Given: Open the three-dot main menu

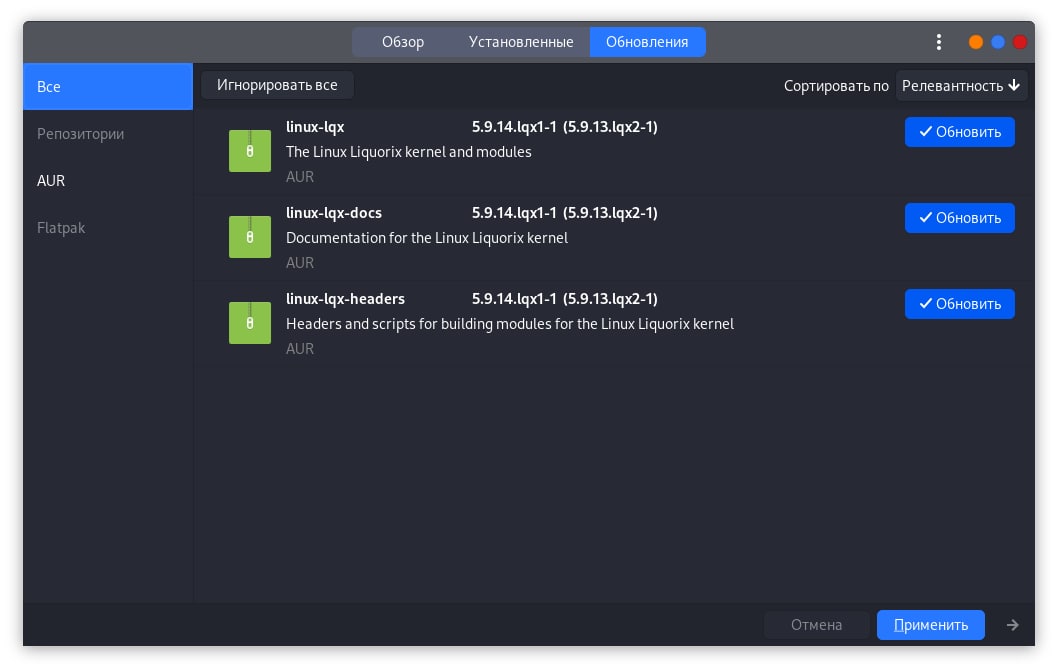Looking at the screenshot, I should [x=938, y=42].
